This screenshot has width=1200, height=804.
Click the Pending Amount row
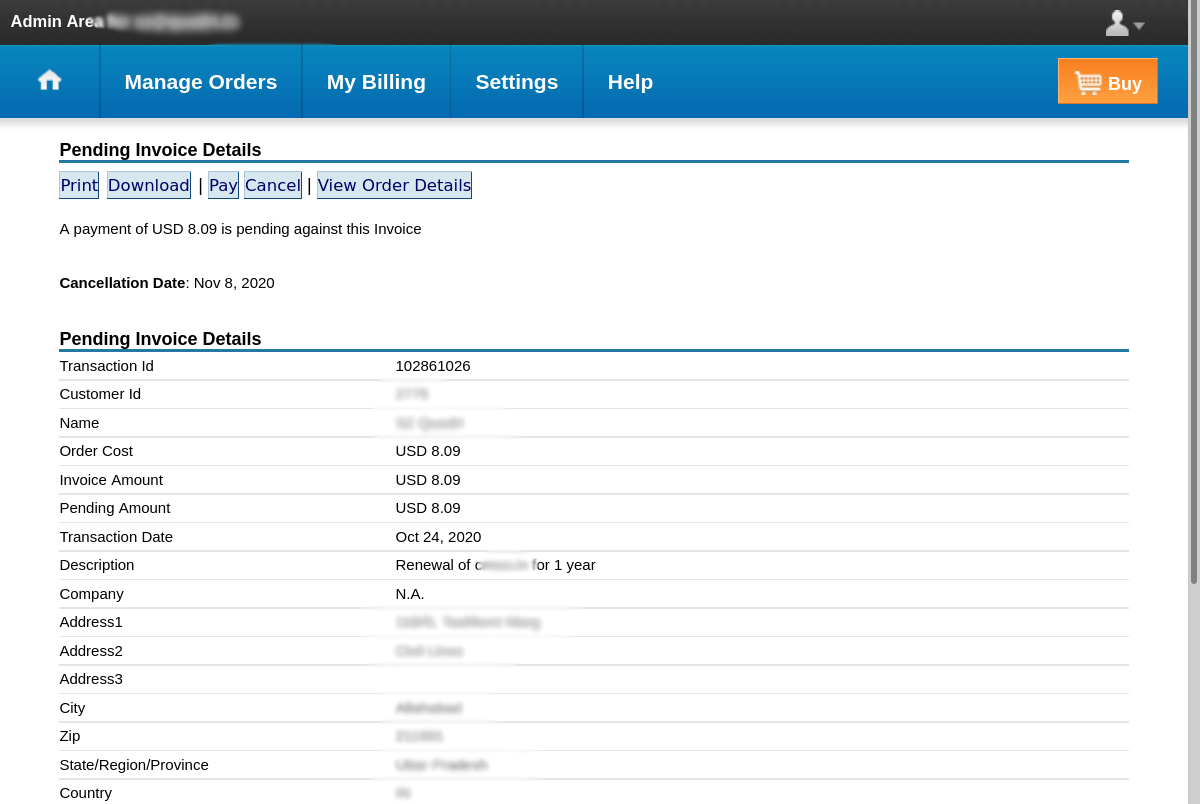428,508
